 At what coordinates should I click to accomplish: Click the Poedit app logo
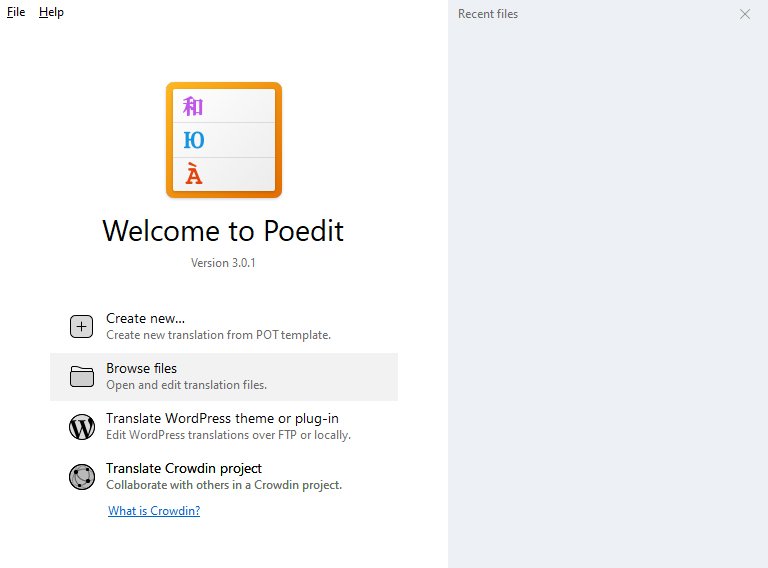pyautogui.click(x=224, y=140)
